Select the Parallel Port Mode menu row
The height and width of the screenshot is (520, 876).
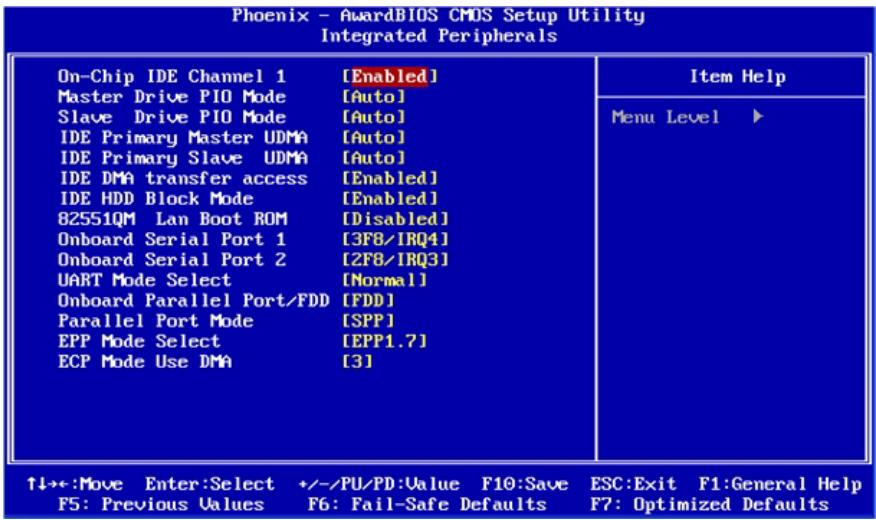point(226,321)
